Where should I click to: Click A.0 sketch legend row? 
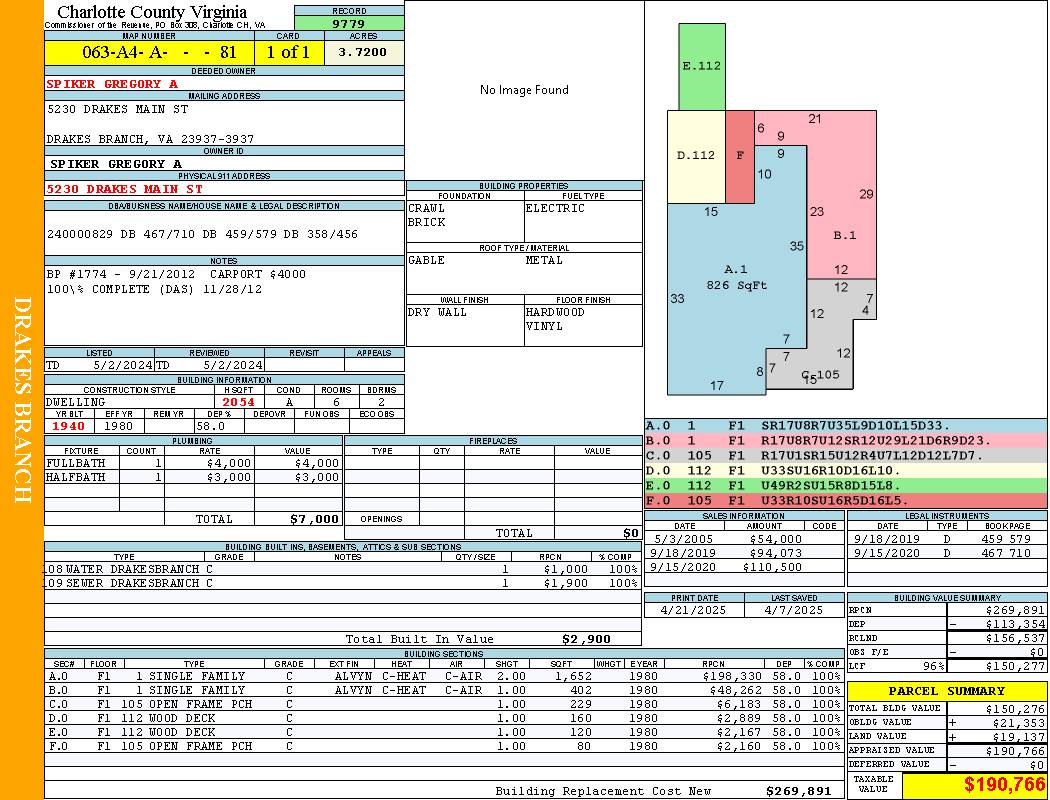tap(846, 426)
